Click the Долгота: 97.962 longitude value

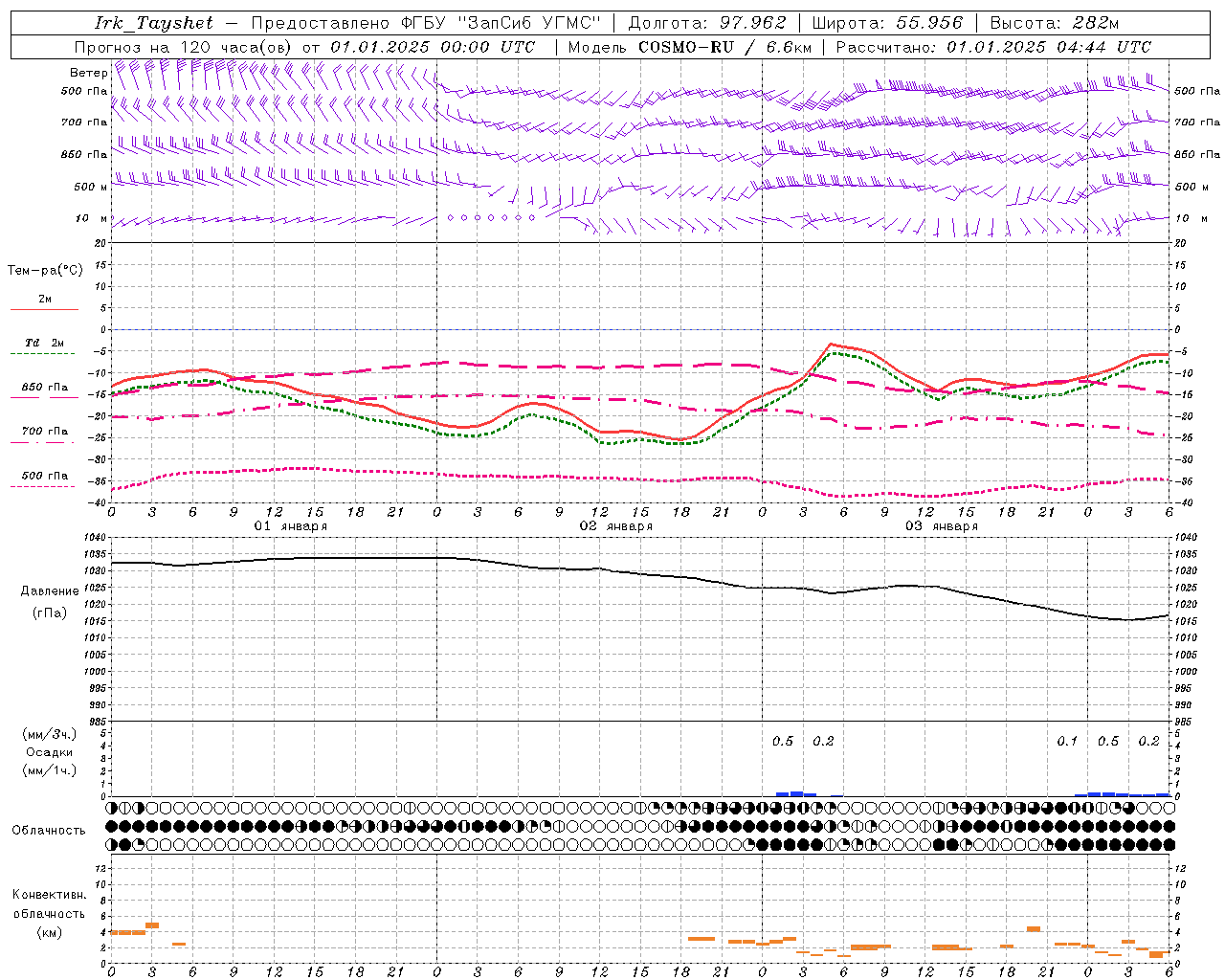[706, 23]
